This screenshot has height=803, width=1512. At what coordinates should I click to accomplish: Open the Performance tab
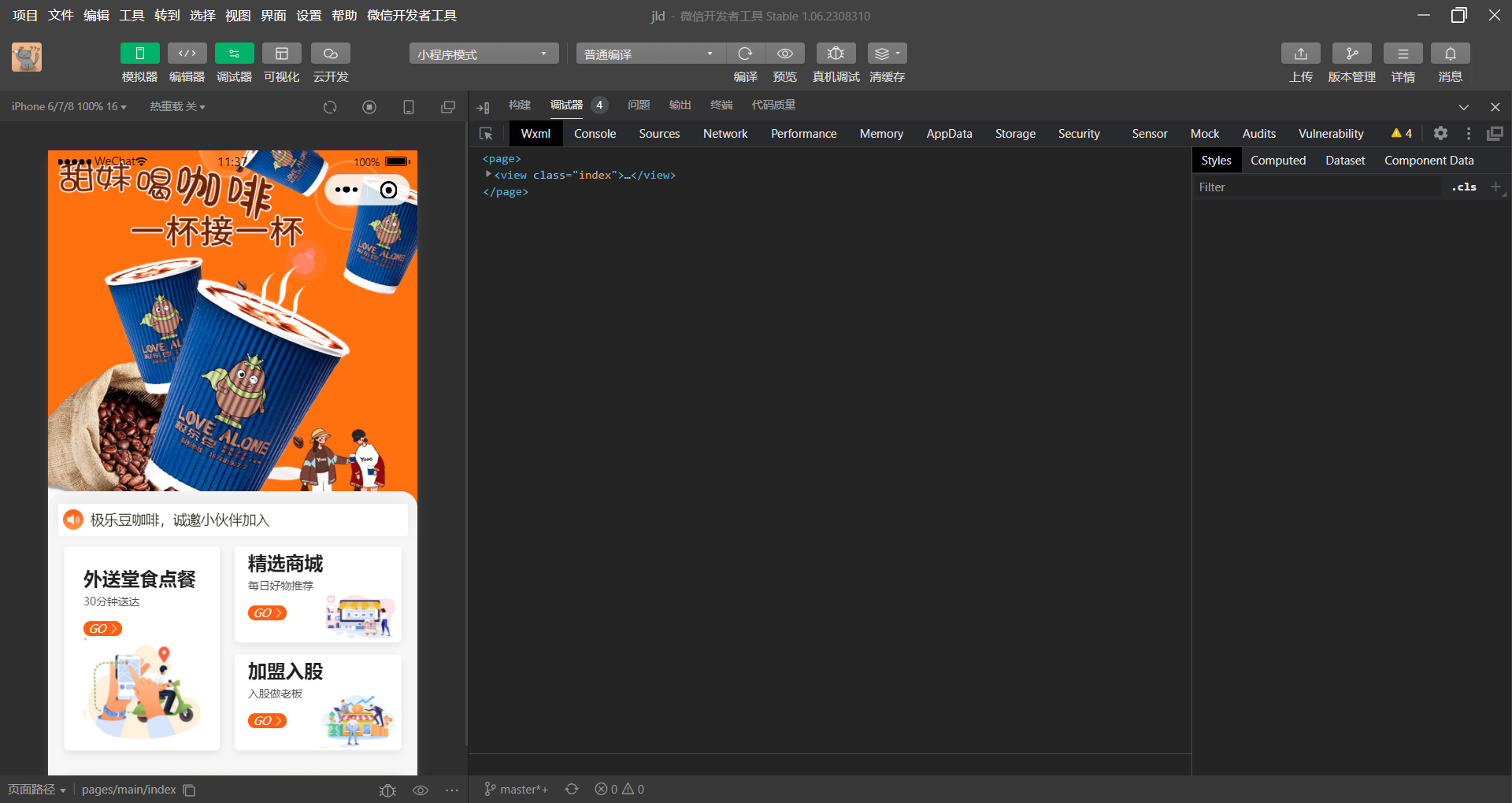(x=803, y=134)
